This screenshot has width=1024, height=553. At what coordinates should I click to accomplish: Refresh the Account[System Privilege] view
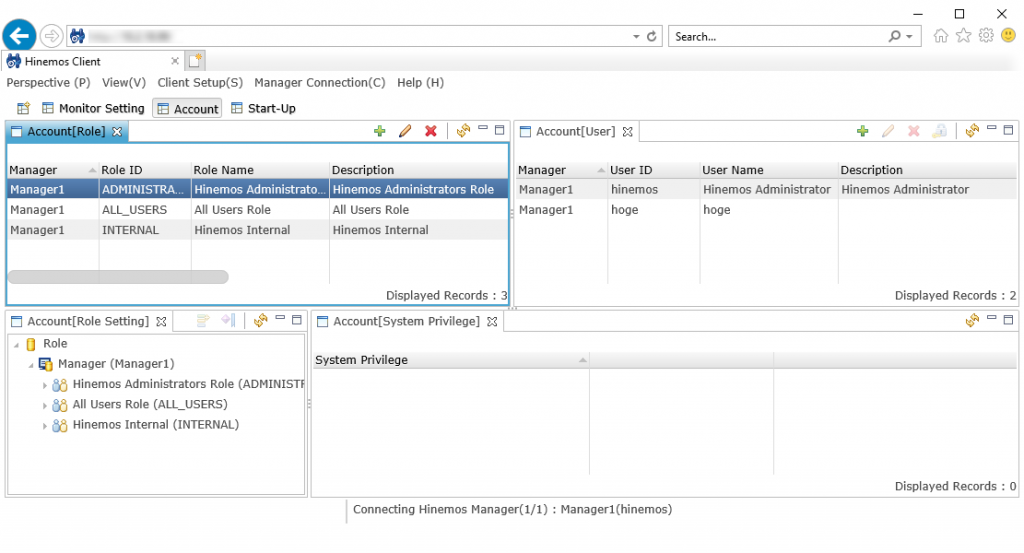click(x=972, y=321)
